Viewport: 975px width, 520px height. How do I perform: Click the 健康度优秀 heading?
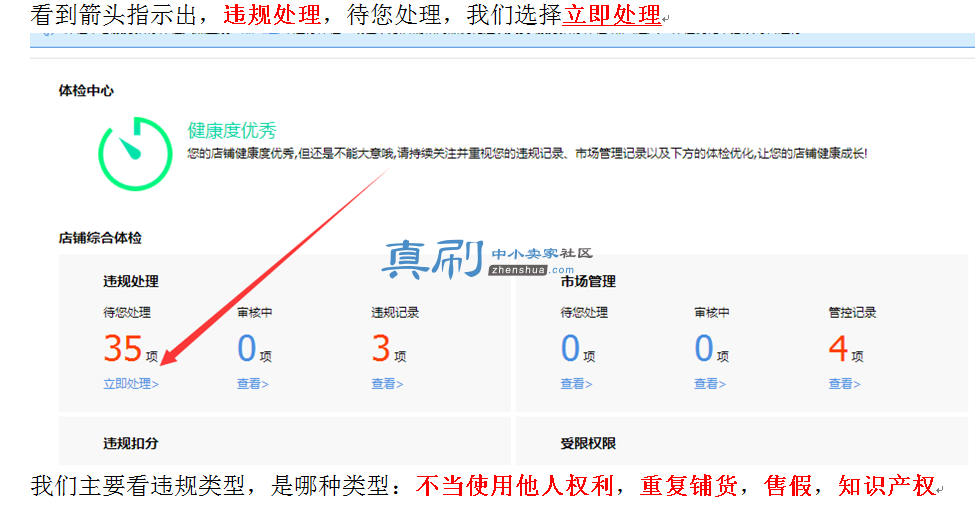click(232, 131)
